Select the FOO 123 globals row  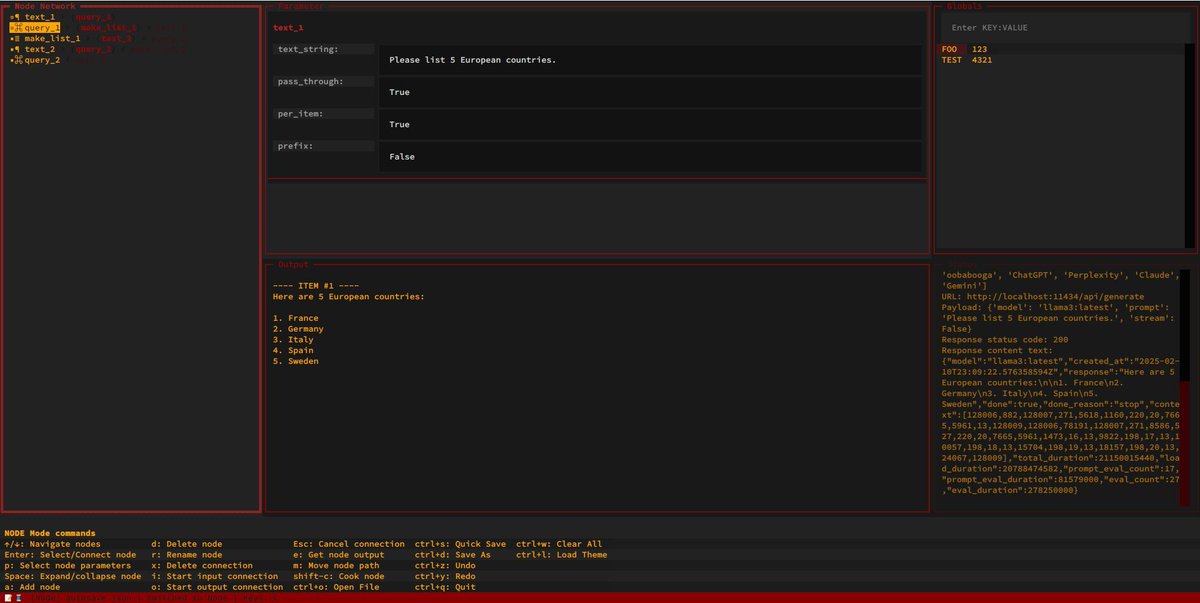coord(1059,49)
